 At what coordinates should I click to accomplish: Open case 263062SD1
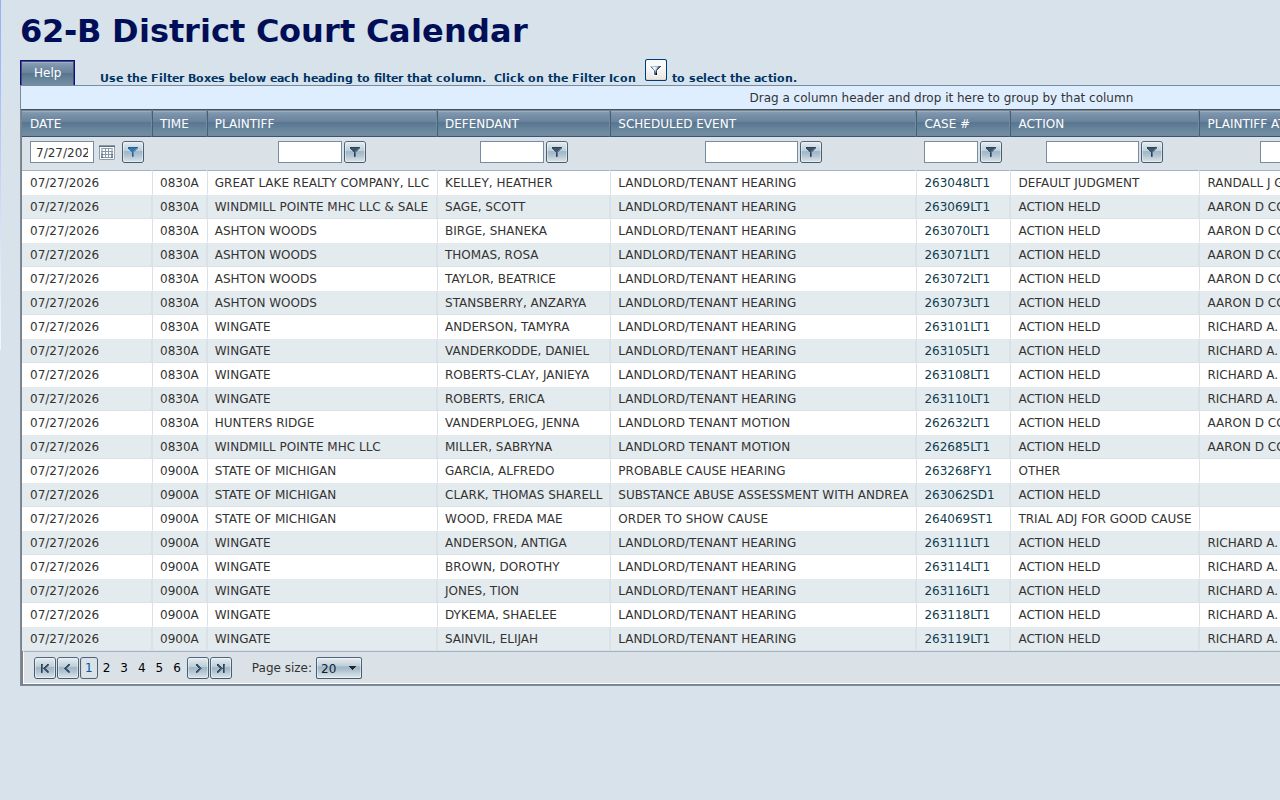(960, 495)
